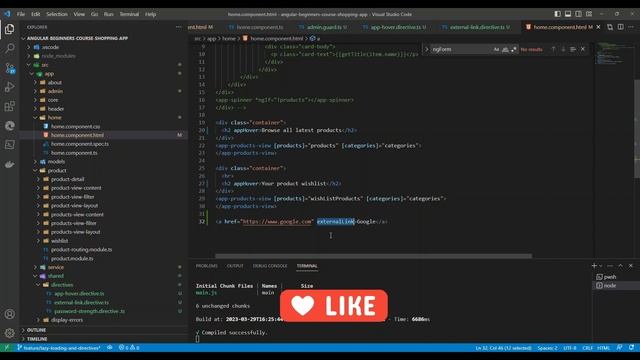Open the Extensions view
640x360 pixels.
[x=9, y=106]
